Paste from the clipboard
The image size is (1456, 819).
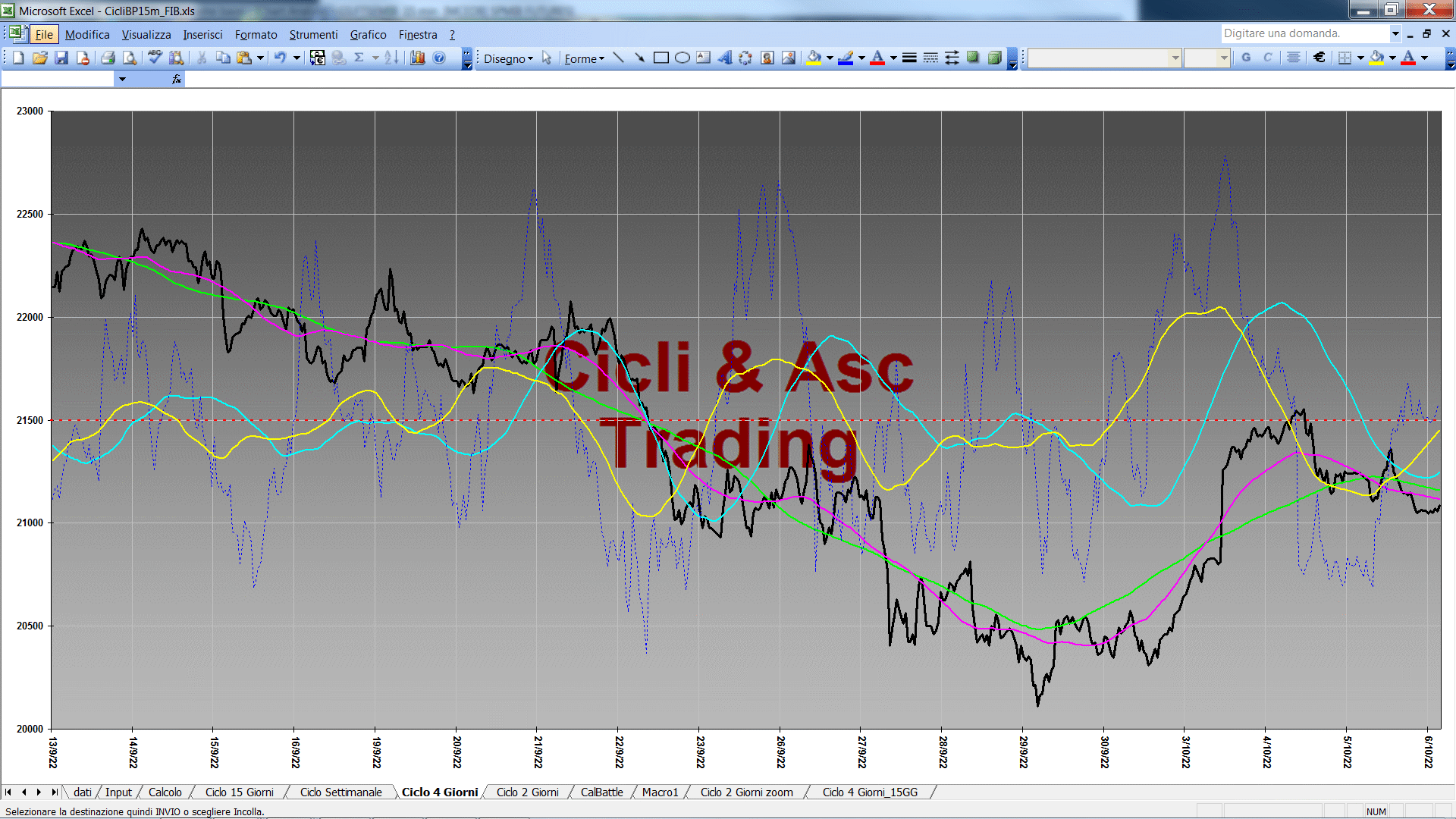244,58
